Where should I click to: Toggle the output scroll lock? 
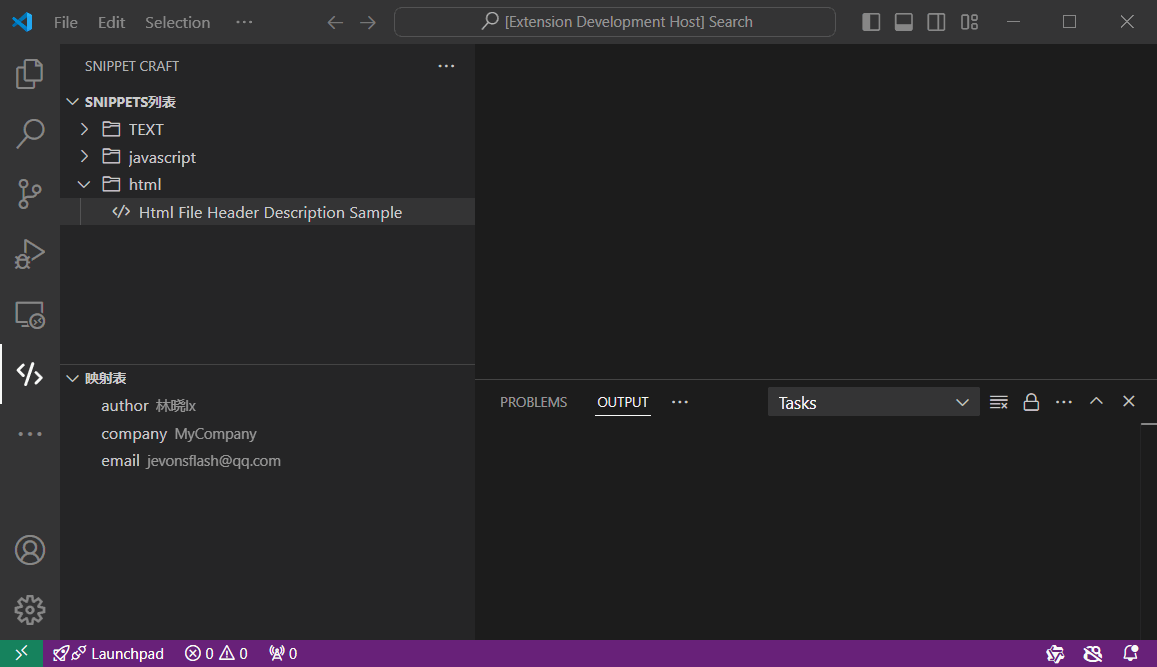pos(1031,402)
